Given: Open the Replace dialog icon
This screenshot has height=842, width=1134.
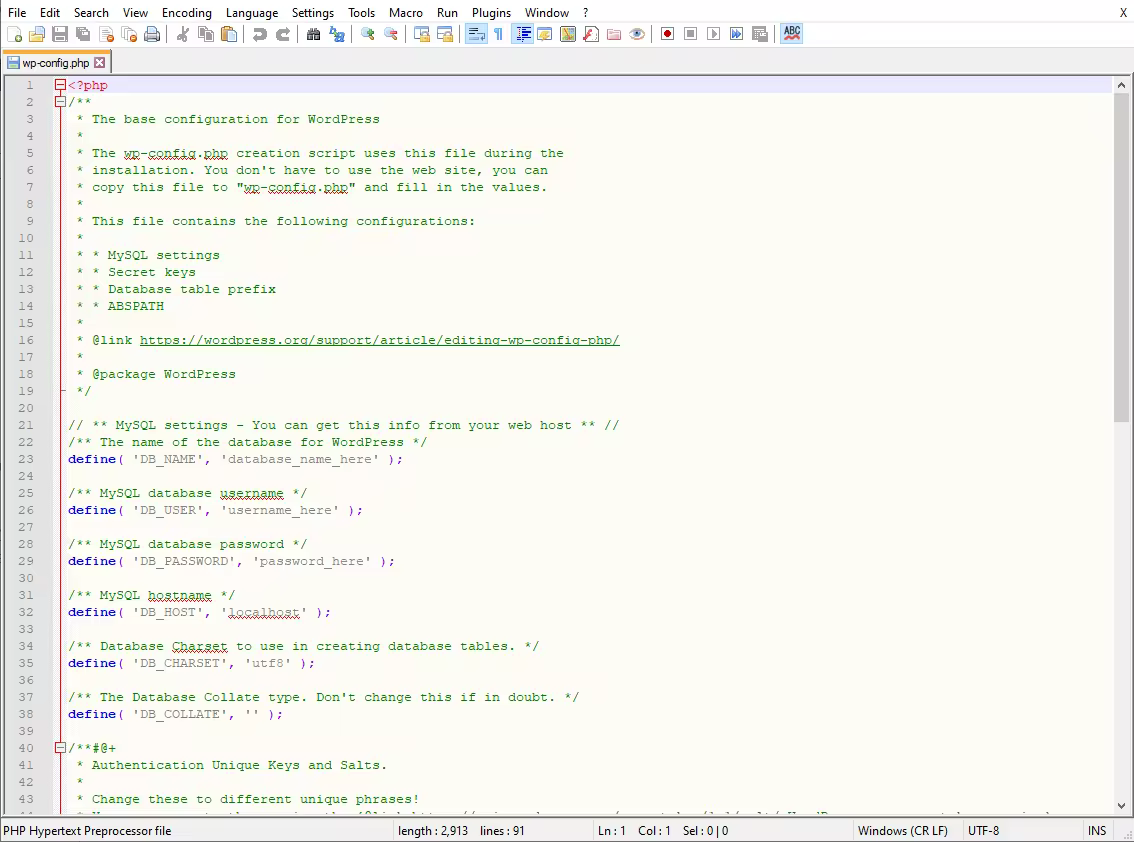Looking at the screenshot, I should (337, 34).
